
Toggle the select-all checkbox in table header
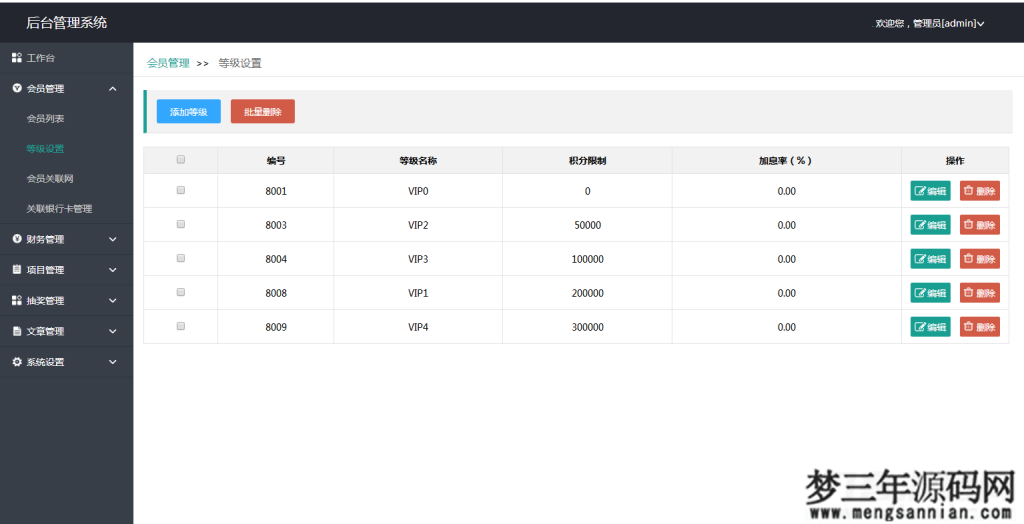point(181,159)
